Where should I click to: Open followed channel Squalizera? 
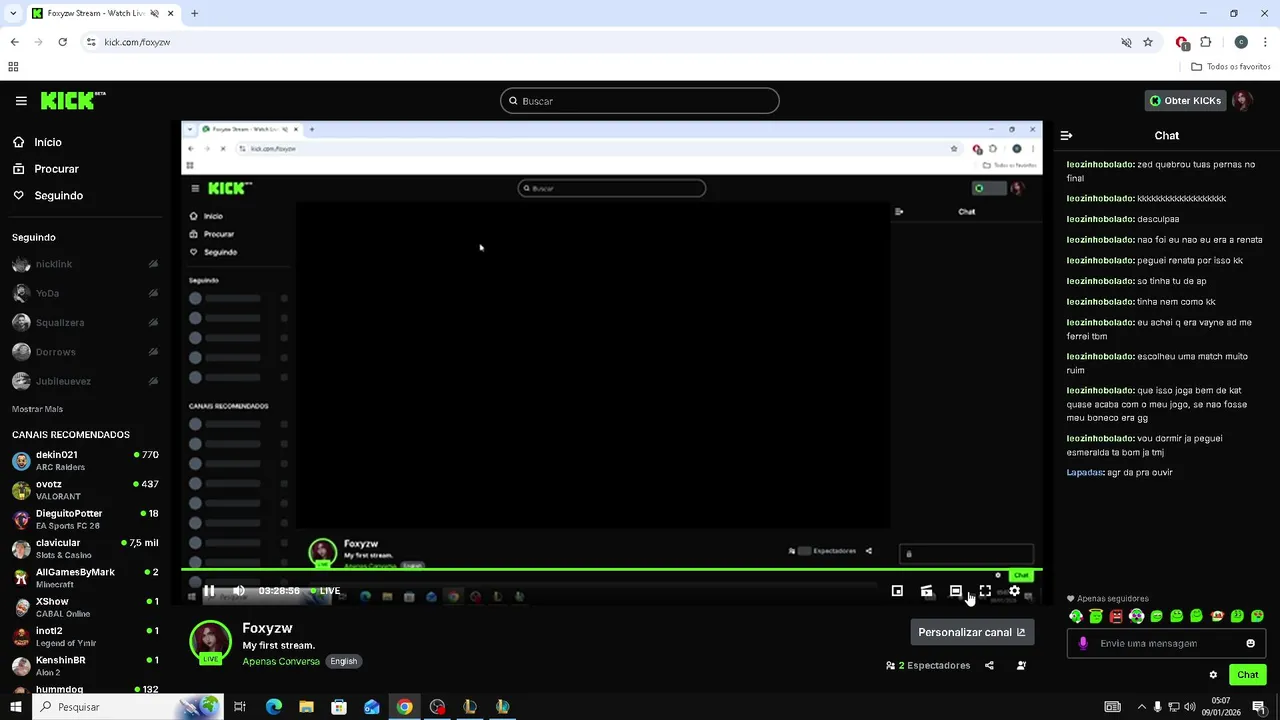85,323
